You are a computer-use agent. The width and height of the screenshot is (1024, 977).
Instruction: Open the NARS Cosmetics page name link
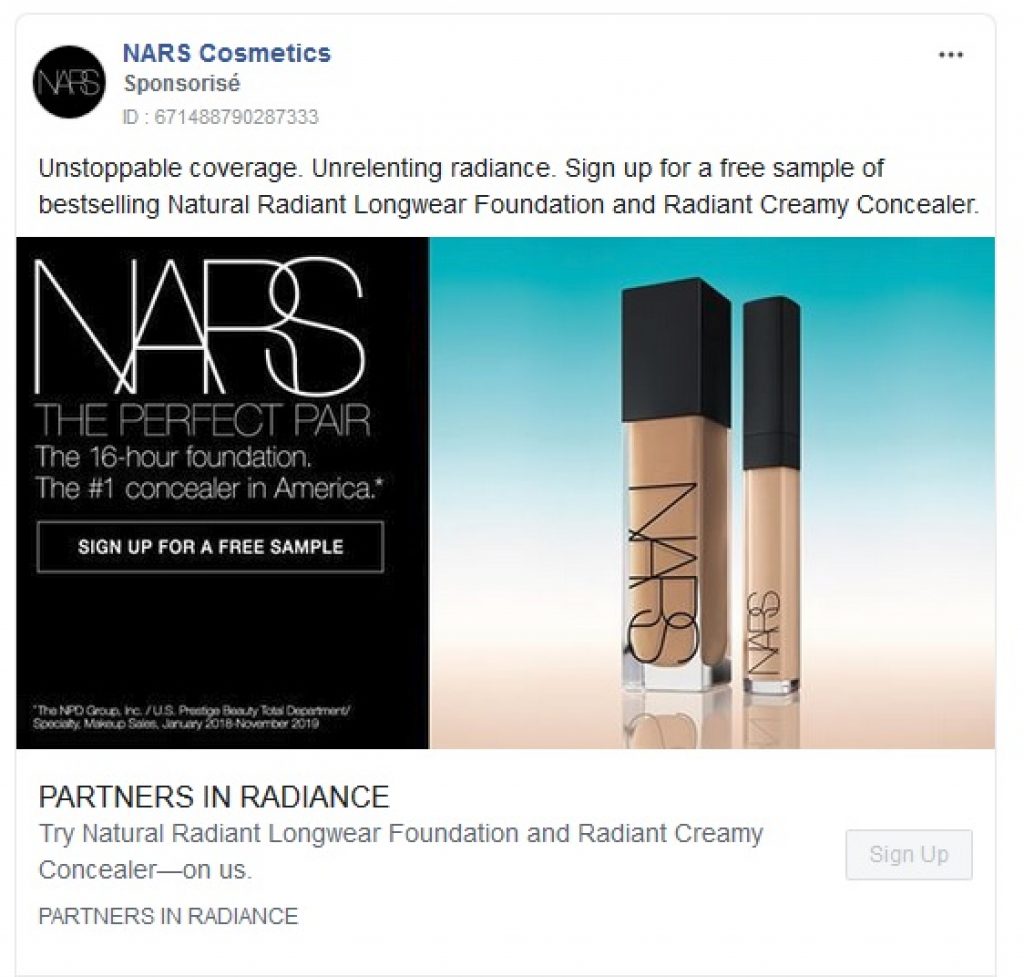[x=227, y=53]
